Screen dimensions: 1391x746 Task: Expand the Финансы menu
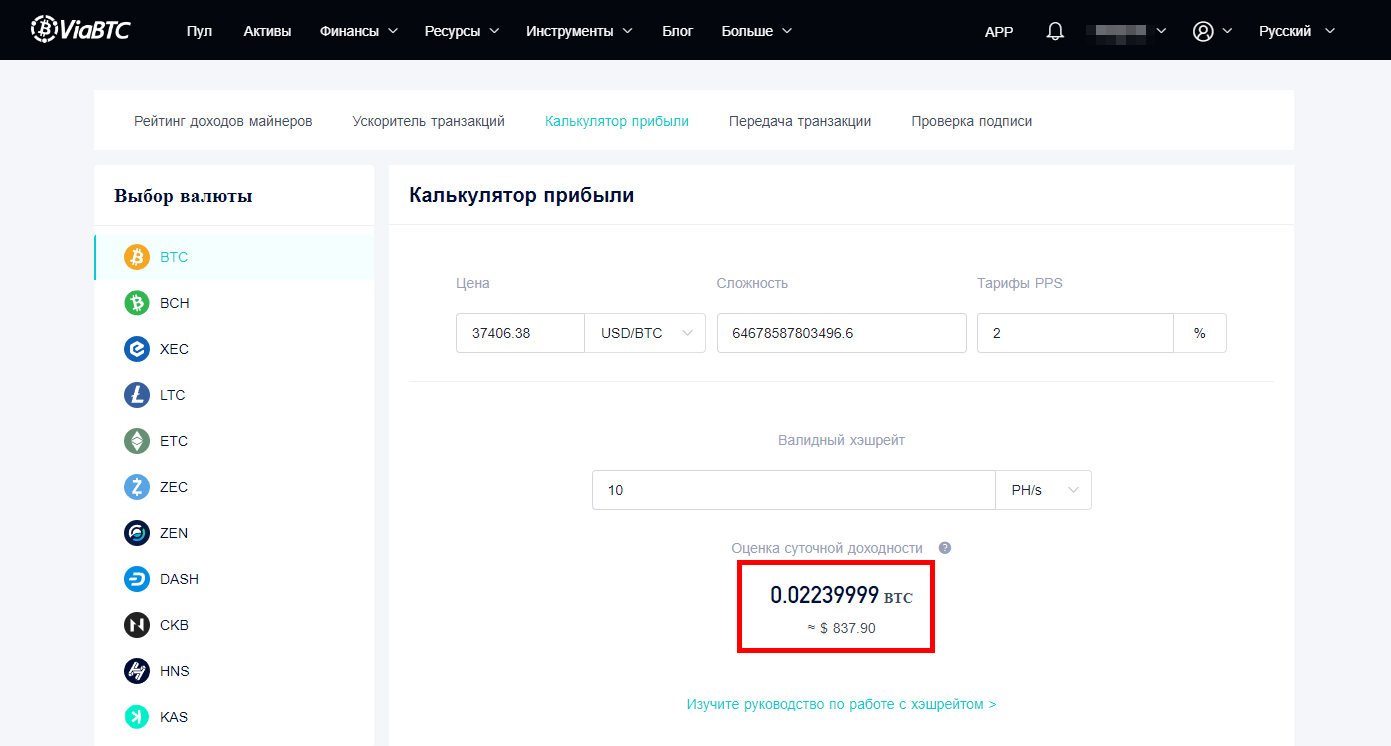358,31
